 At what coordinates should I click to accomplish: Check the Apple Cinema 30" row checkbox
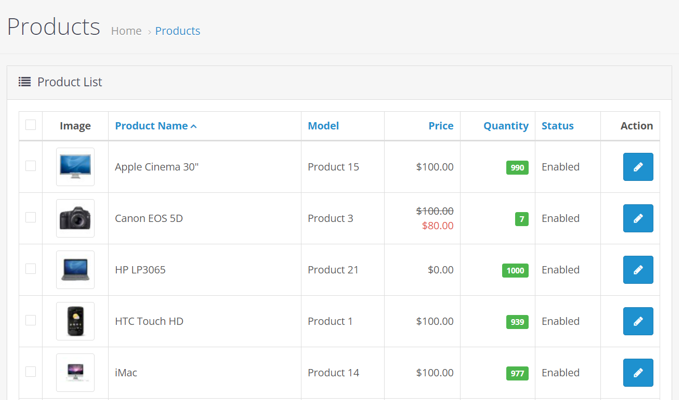coord(30,166)
